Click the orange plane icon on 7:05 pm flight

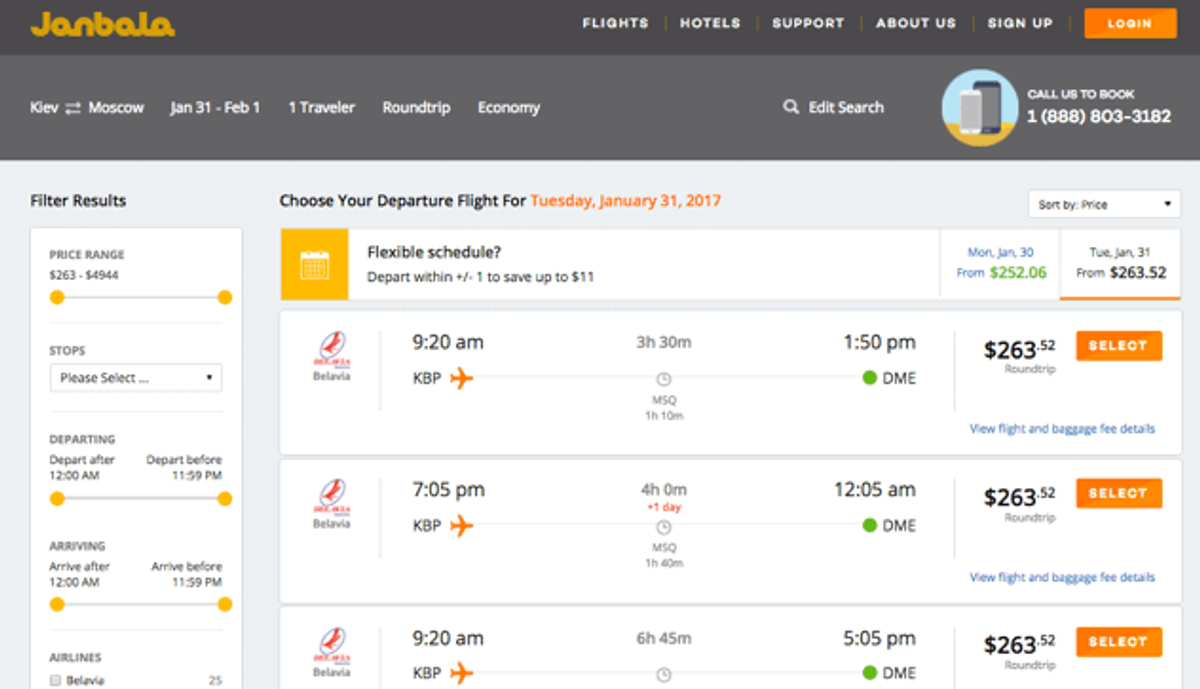tap(461, 525)
